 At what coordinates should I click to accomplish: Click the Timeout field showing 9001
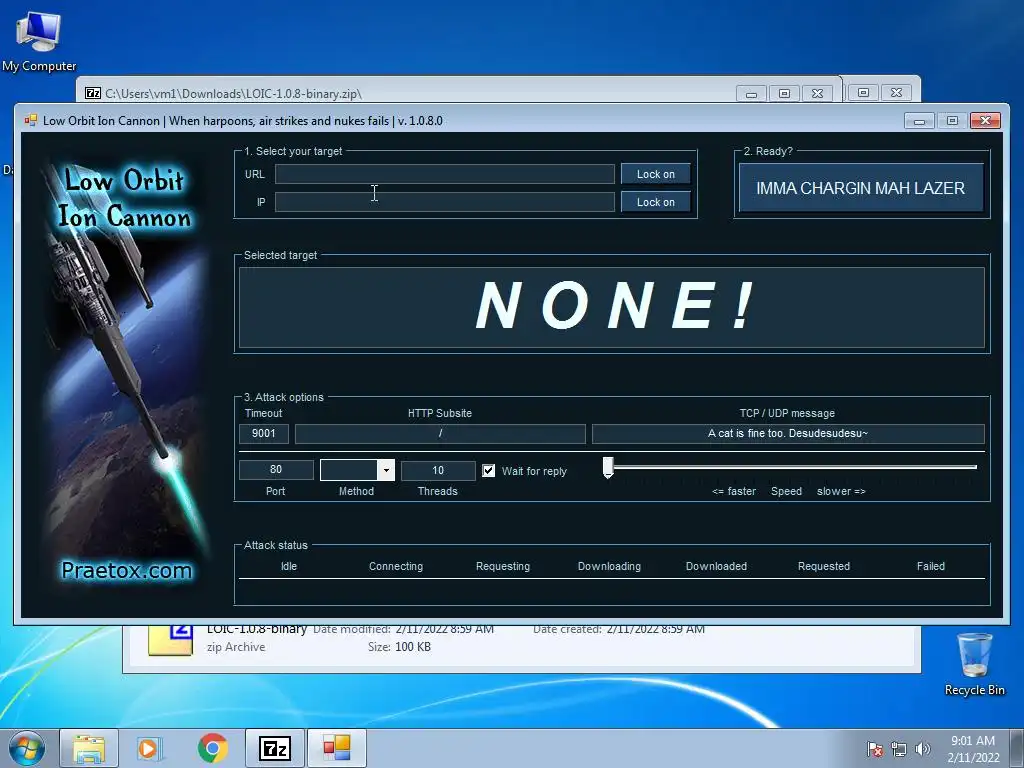click(x=264, y=434)
